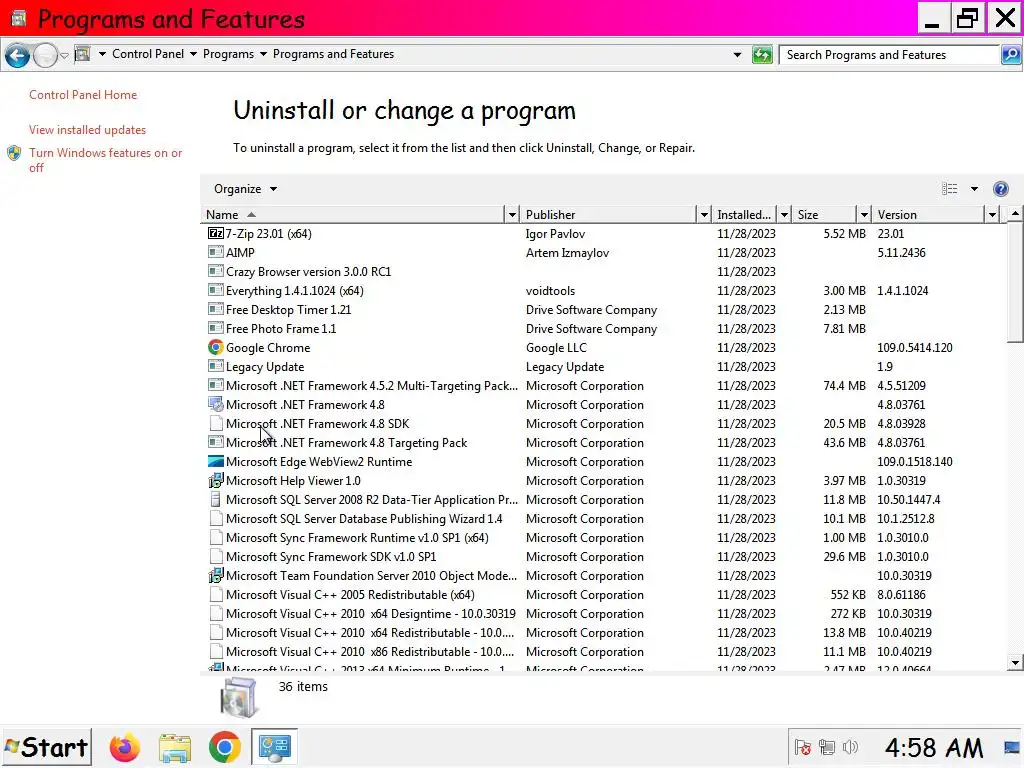
Task: Sort by the Size column header
Action: click(824, 214)
